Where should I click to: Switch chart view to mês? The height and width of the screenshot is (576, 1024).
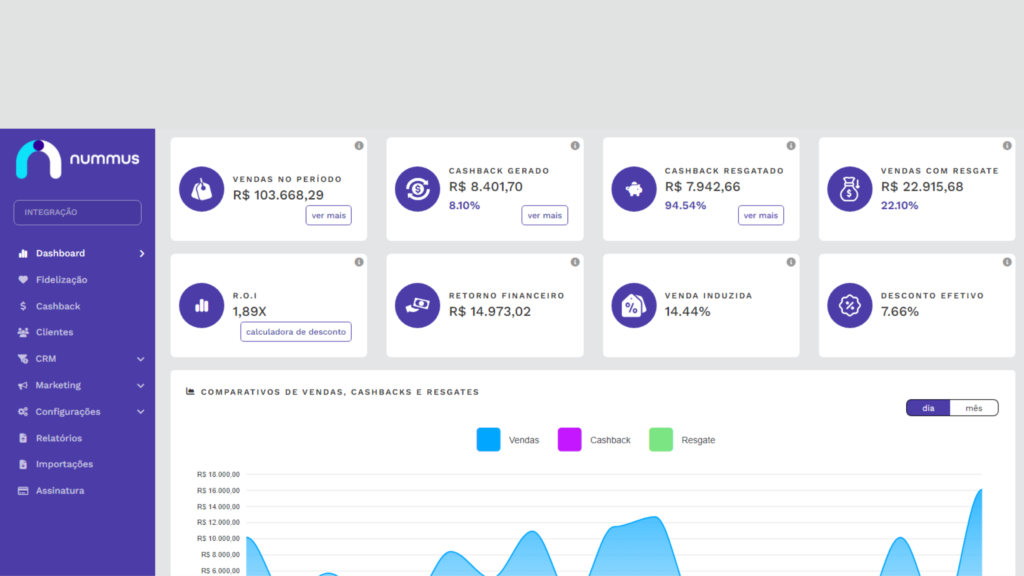(973, 408)
